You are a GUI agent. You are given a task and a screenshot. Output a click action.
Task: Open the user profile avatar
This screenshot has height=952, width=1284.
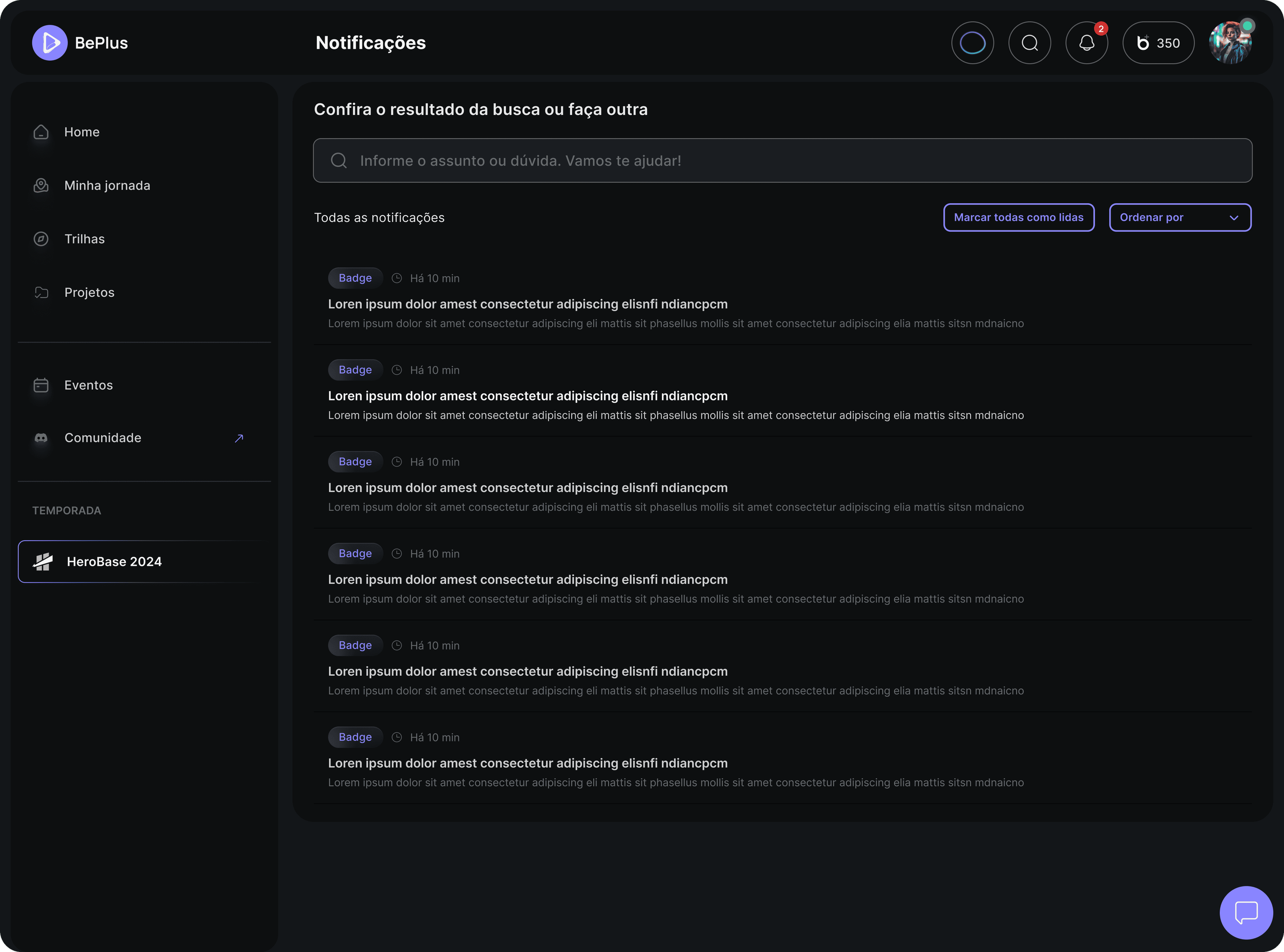(x=1230, y=43)
